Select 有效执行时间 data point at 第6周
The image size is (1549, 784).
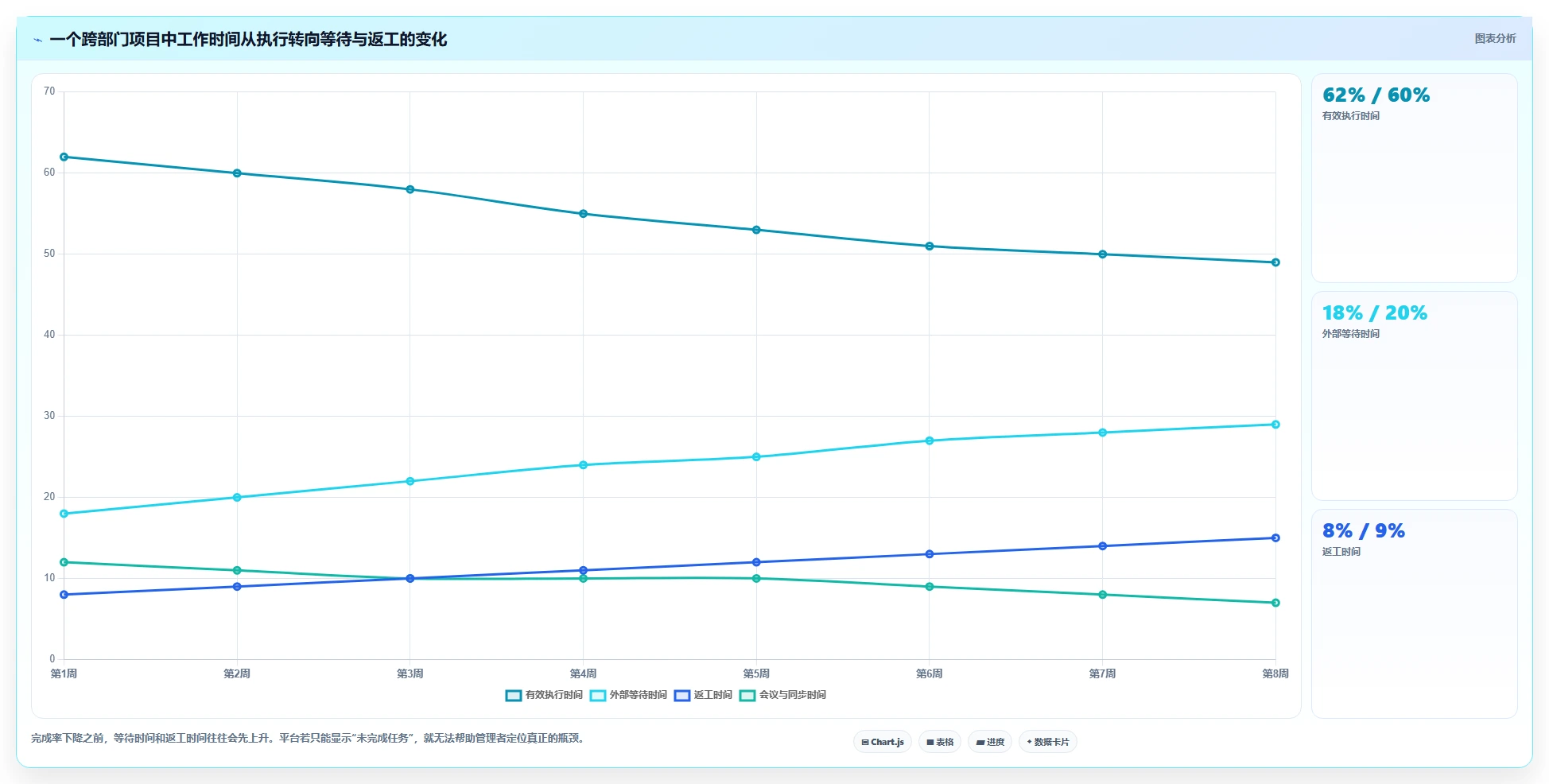(930, 246)
